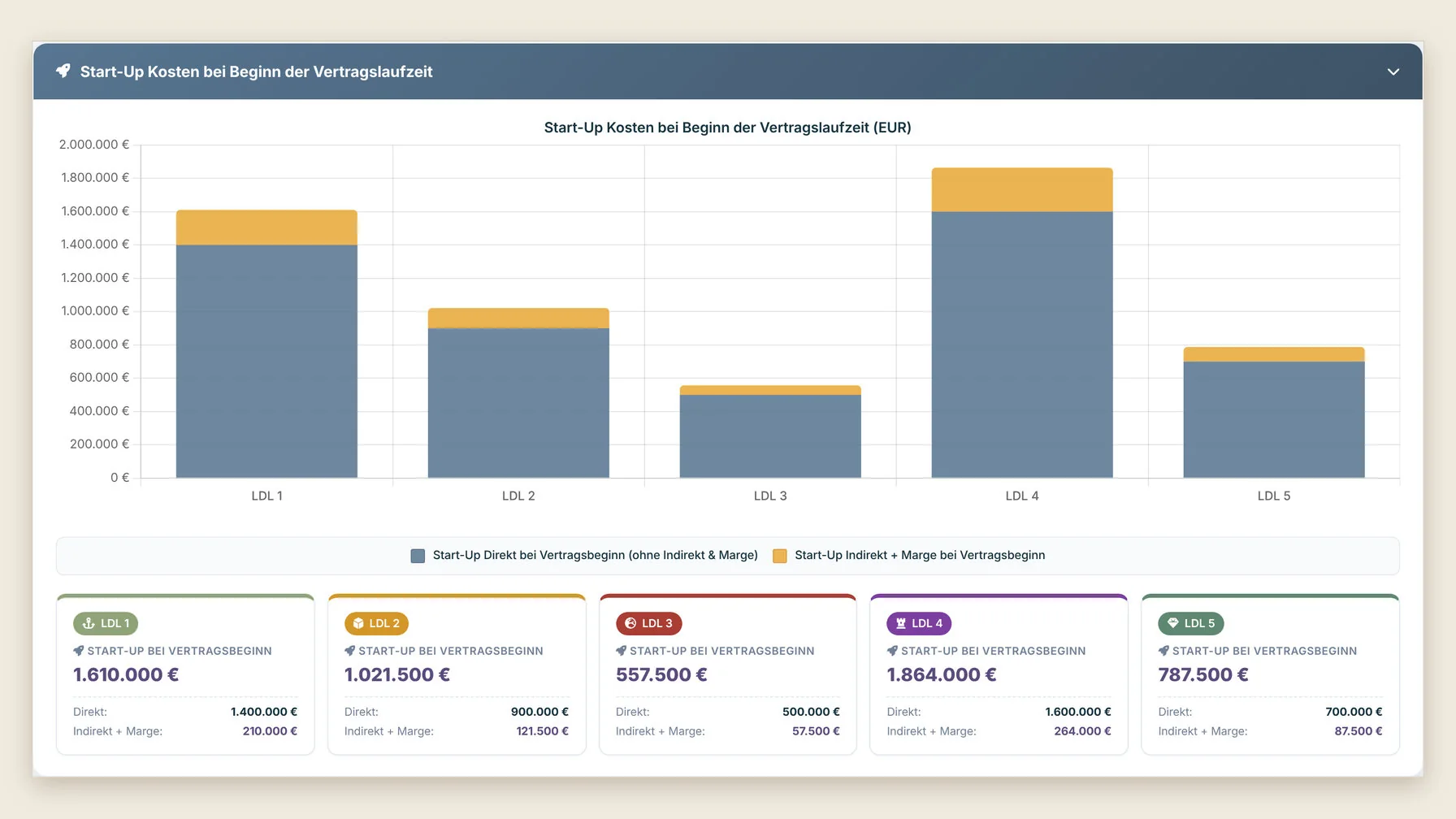Click the Direkt value 1.400.000 €
1456x819 pixels.
pyautogui.click(x=264, y=712)
